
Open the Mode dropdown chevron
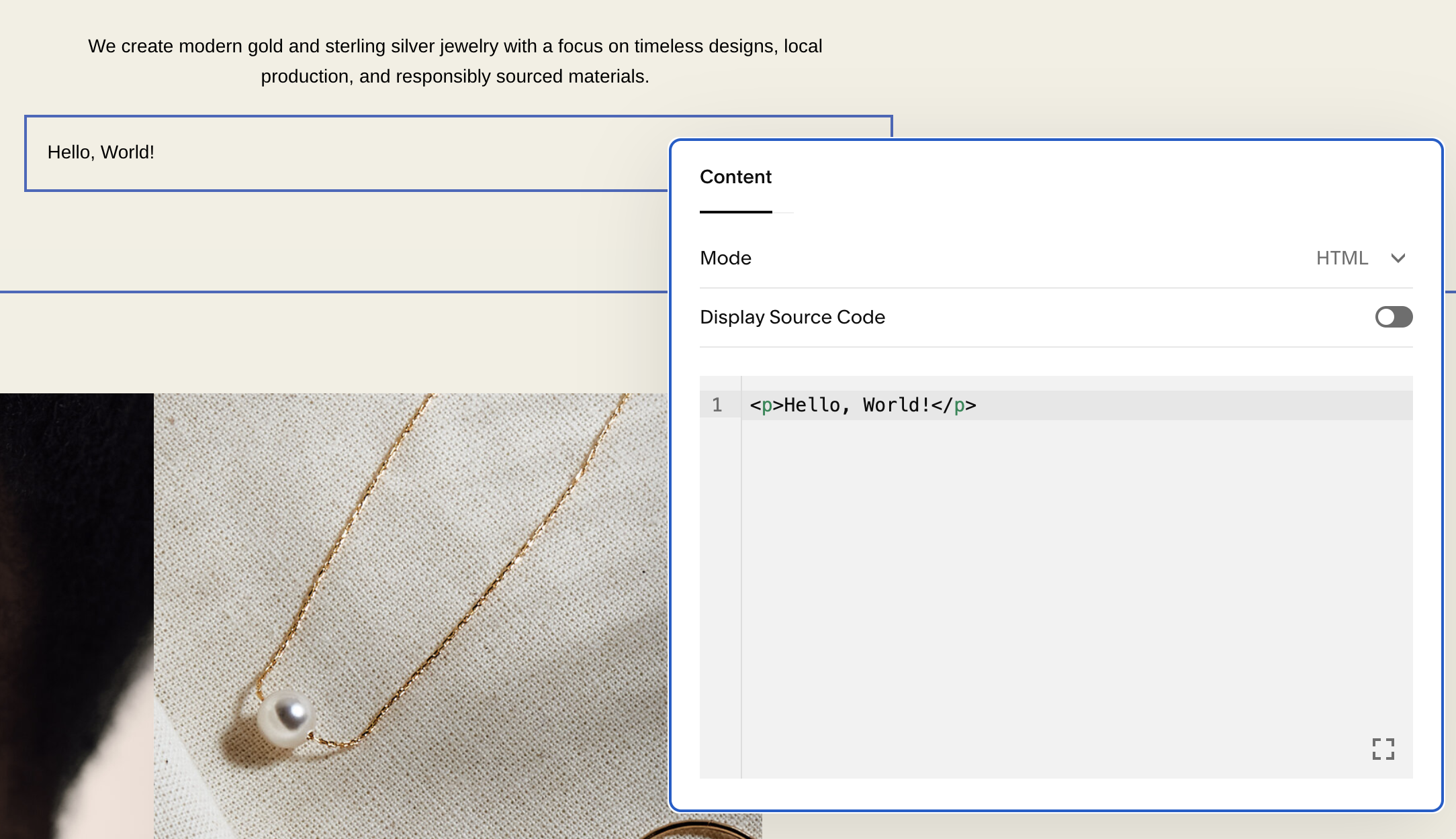(x=1398, y=258)
